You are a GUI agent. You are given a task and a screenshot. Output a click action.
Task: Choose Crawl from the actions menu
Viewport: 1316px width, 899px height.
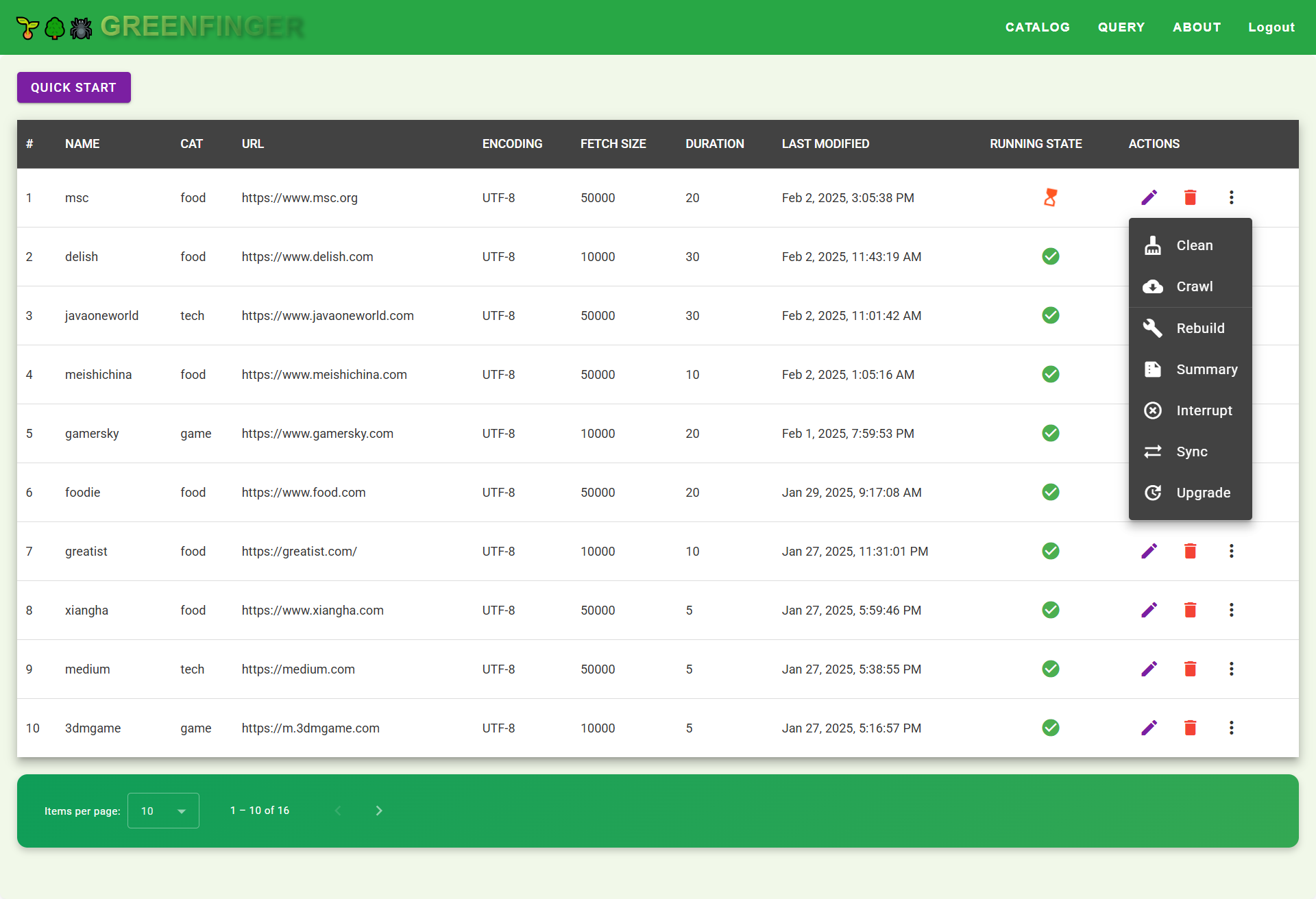[1191, 286]
